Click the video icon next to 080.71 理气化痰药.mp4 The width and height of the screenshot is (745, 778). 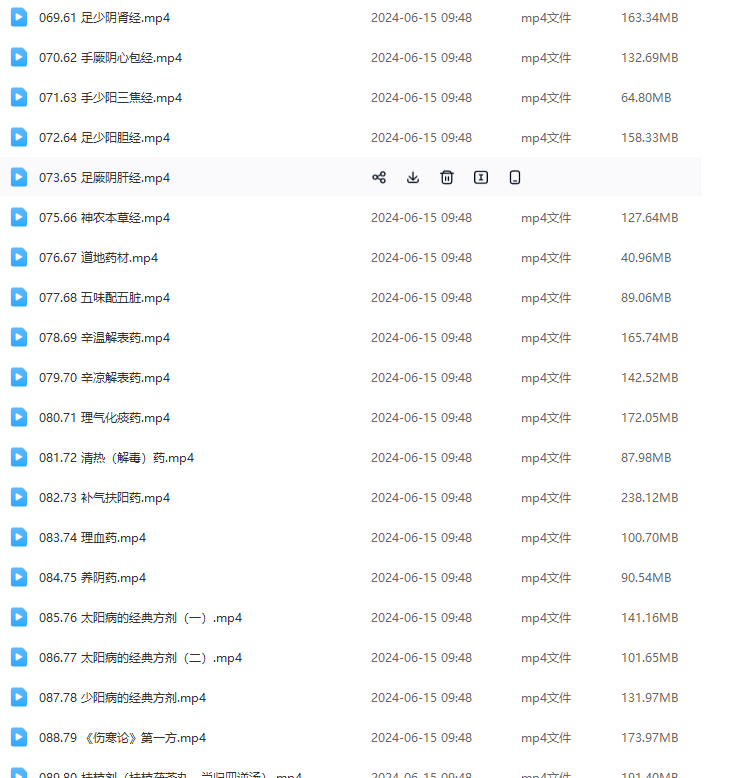click(x=19, y=418)
